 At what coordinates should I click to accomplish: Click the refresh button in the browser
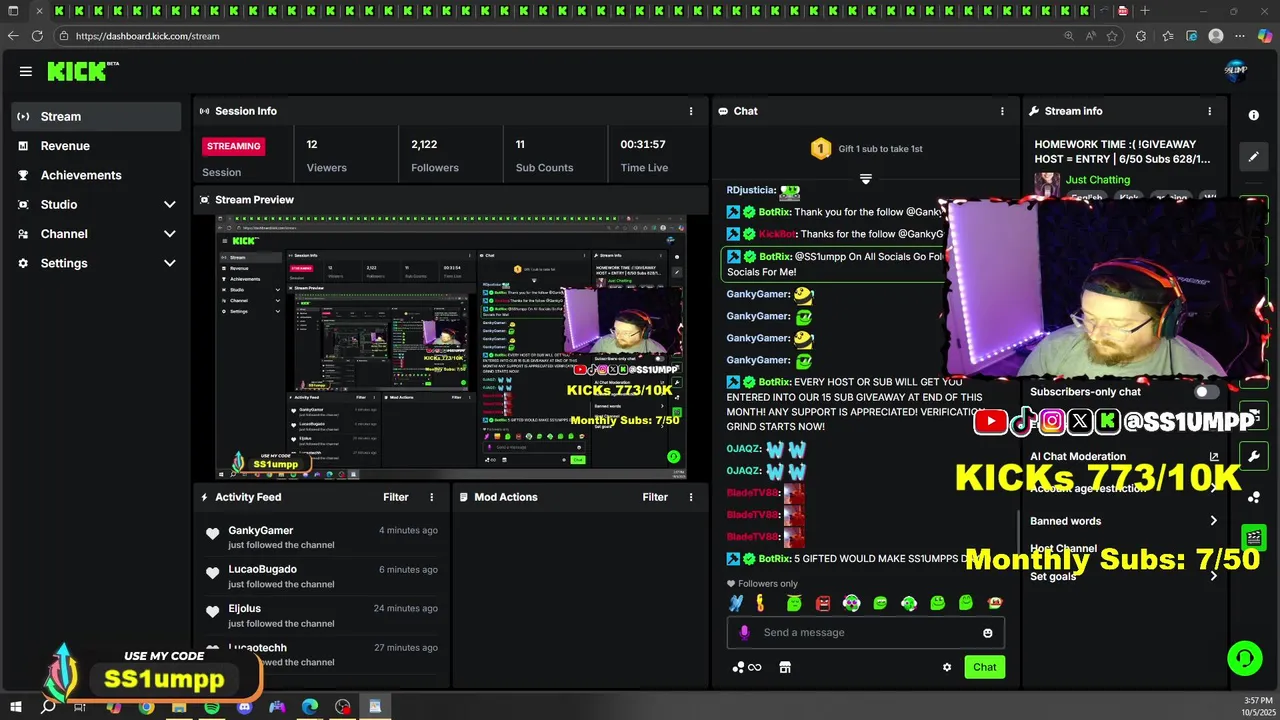(x=37, y=36)
